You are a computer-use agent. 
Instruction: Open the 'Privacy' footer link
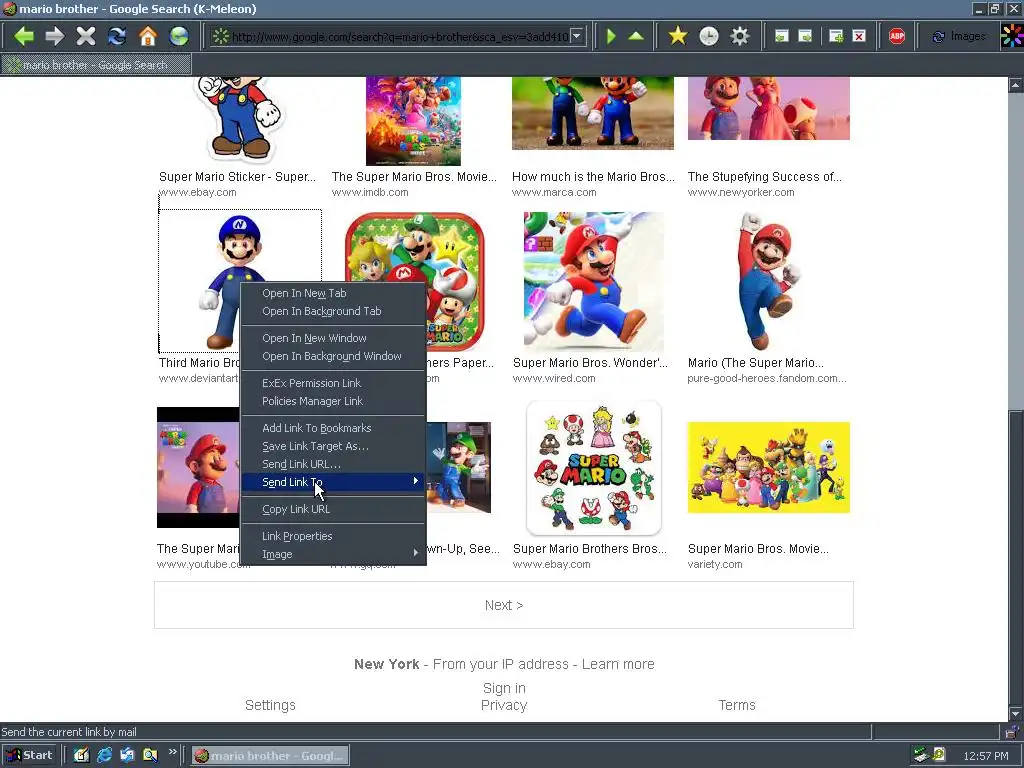click(504, 705)
